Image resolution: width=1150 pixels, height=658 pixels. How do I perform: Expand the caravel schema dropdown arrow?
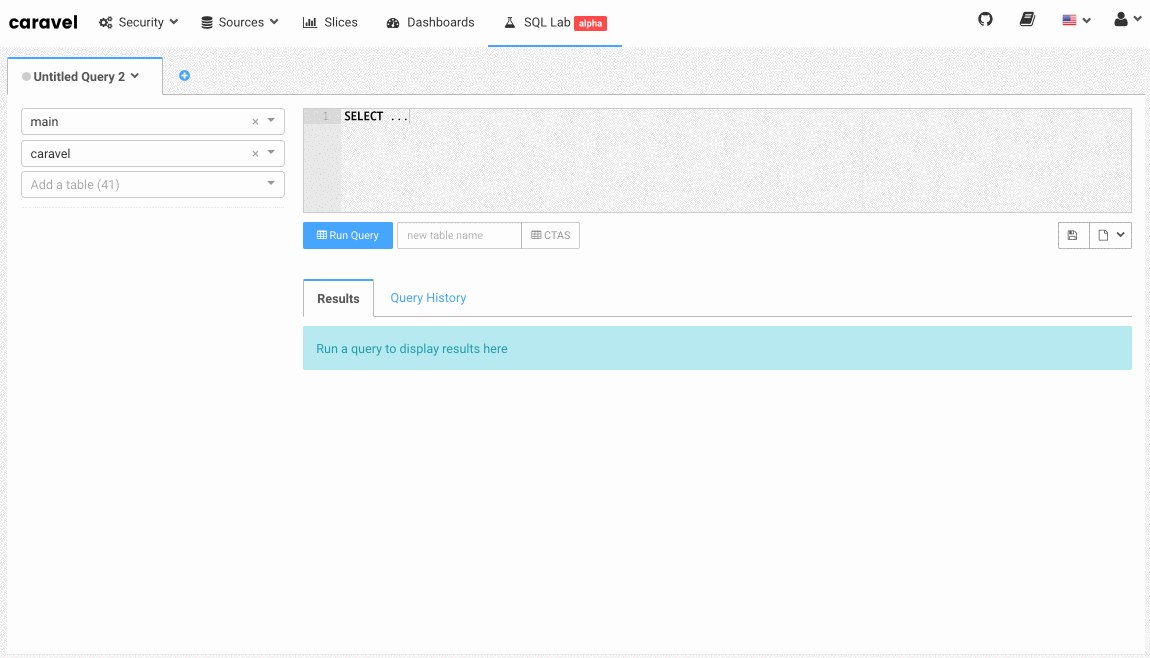tap(271, 153)
